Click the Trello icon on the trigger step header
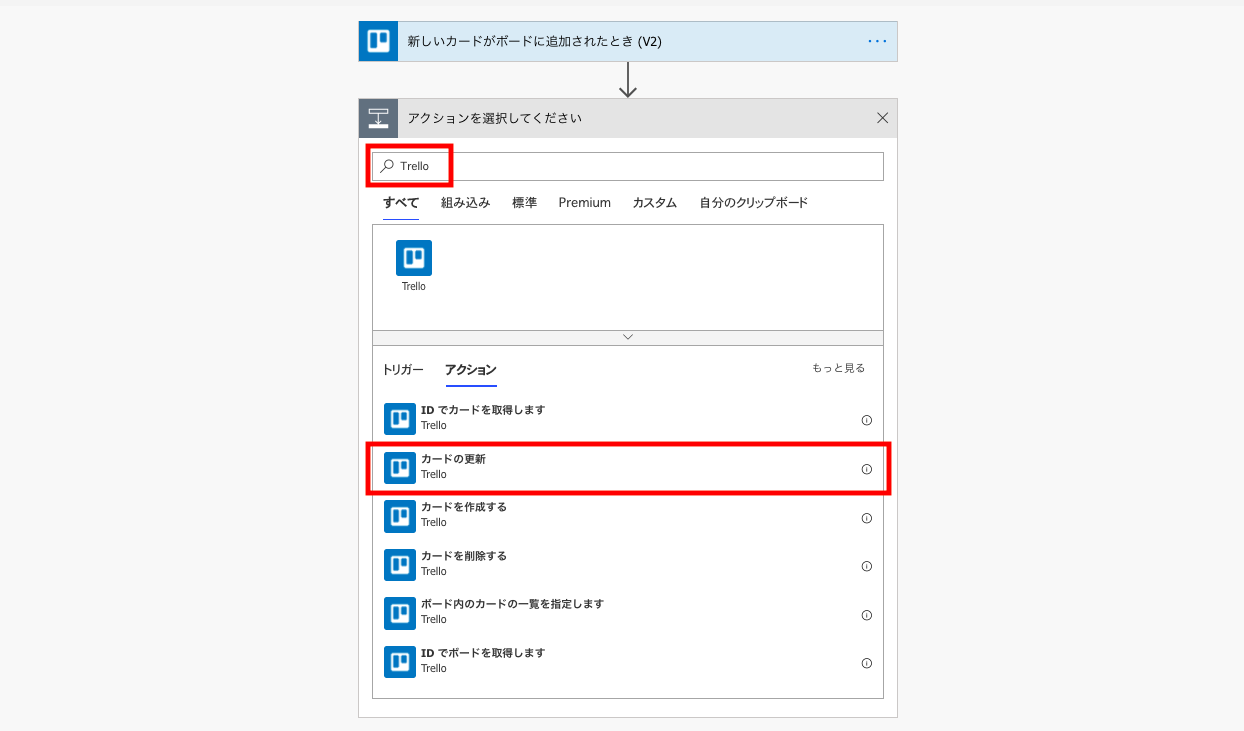Screen dimensions: 1244x731 click(x=378, y=41)
